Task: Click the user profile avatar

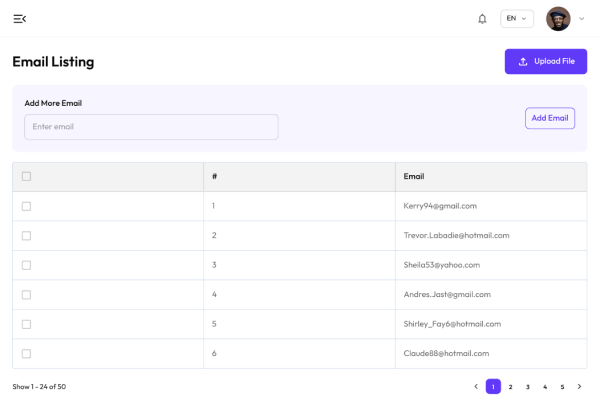Action: pos(558,19)
